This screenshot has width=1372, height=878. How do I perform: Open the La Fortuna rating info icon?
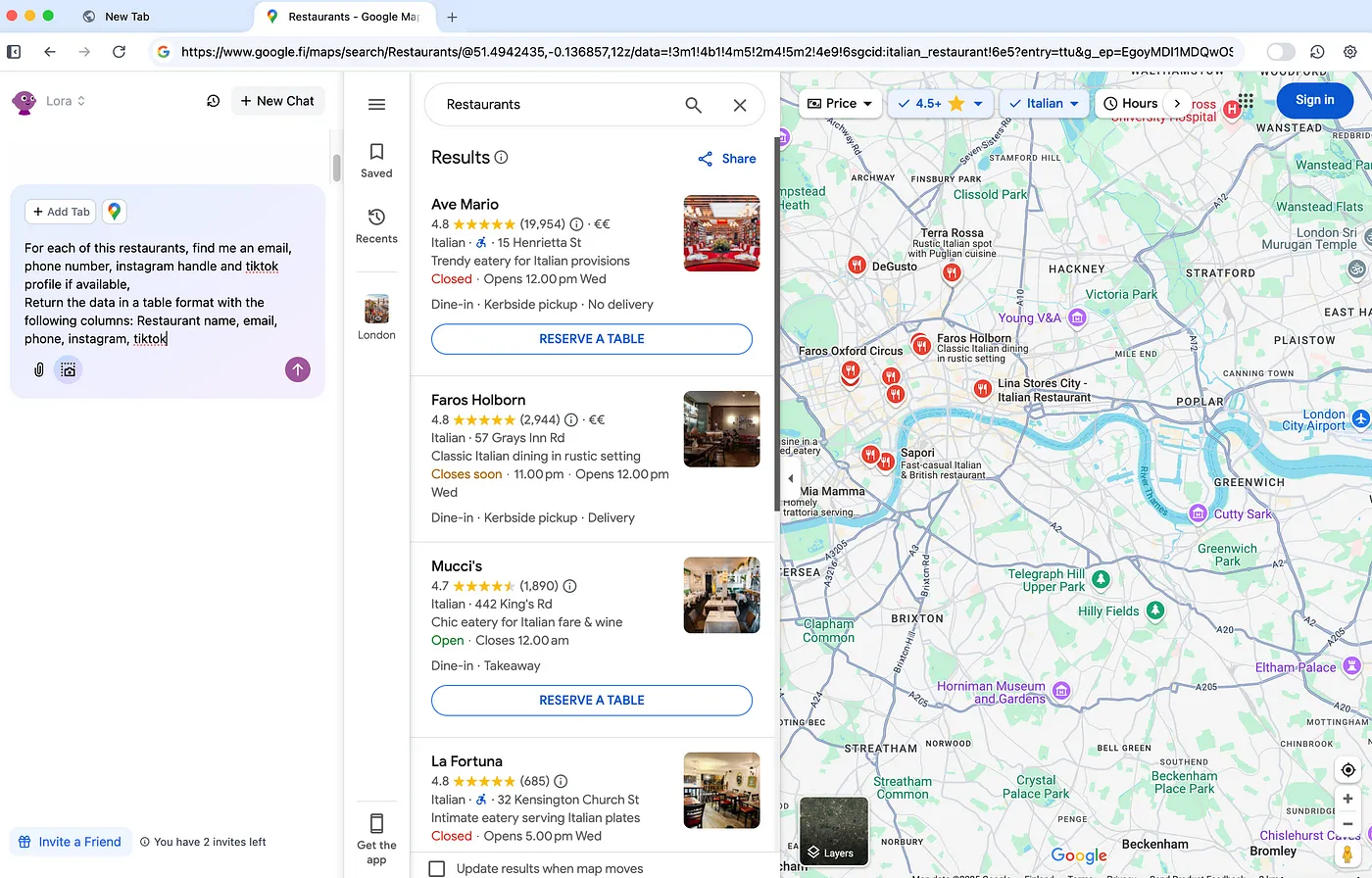[x=561, y=782]
